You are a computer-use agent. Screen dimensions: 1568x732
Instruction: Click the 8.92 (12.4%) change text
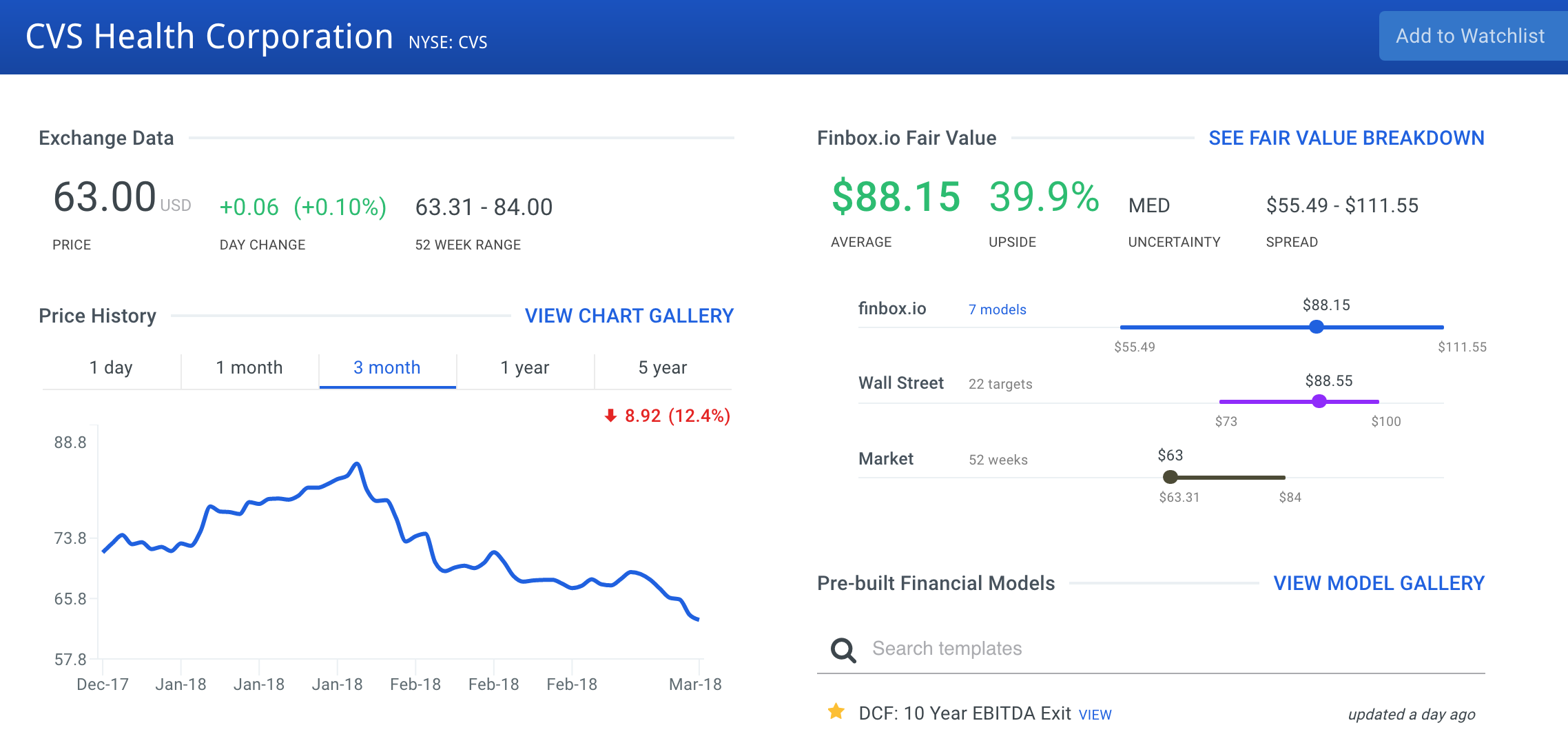tap(677, 416)
